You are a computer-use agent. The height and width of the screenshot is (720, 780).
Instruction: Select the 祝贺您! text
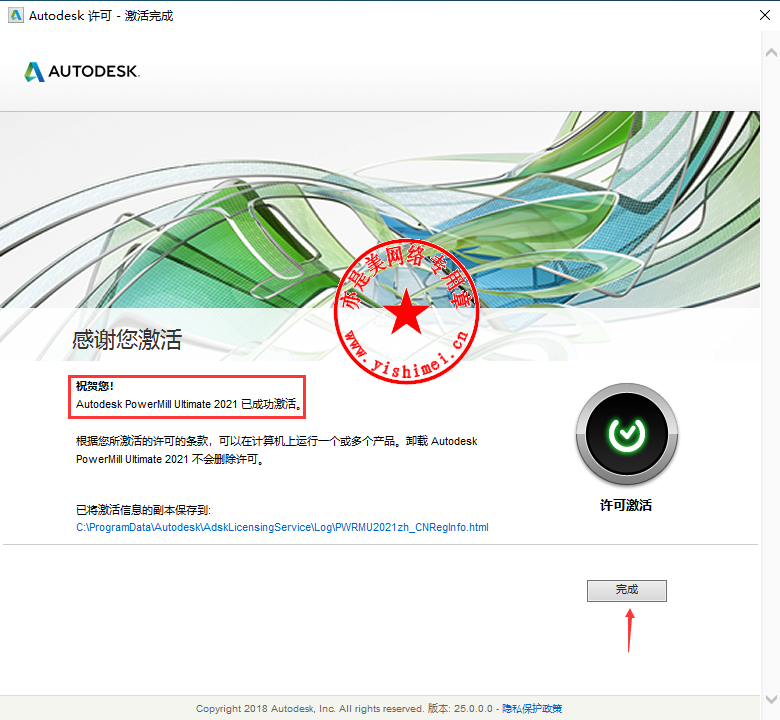click(x=95, y=386)
